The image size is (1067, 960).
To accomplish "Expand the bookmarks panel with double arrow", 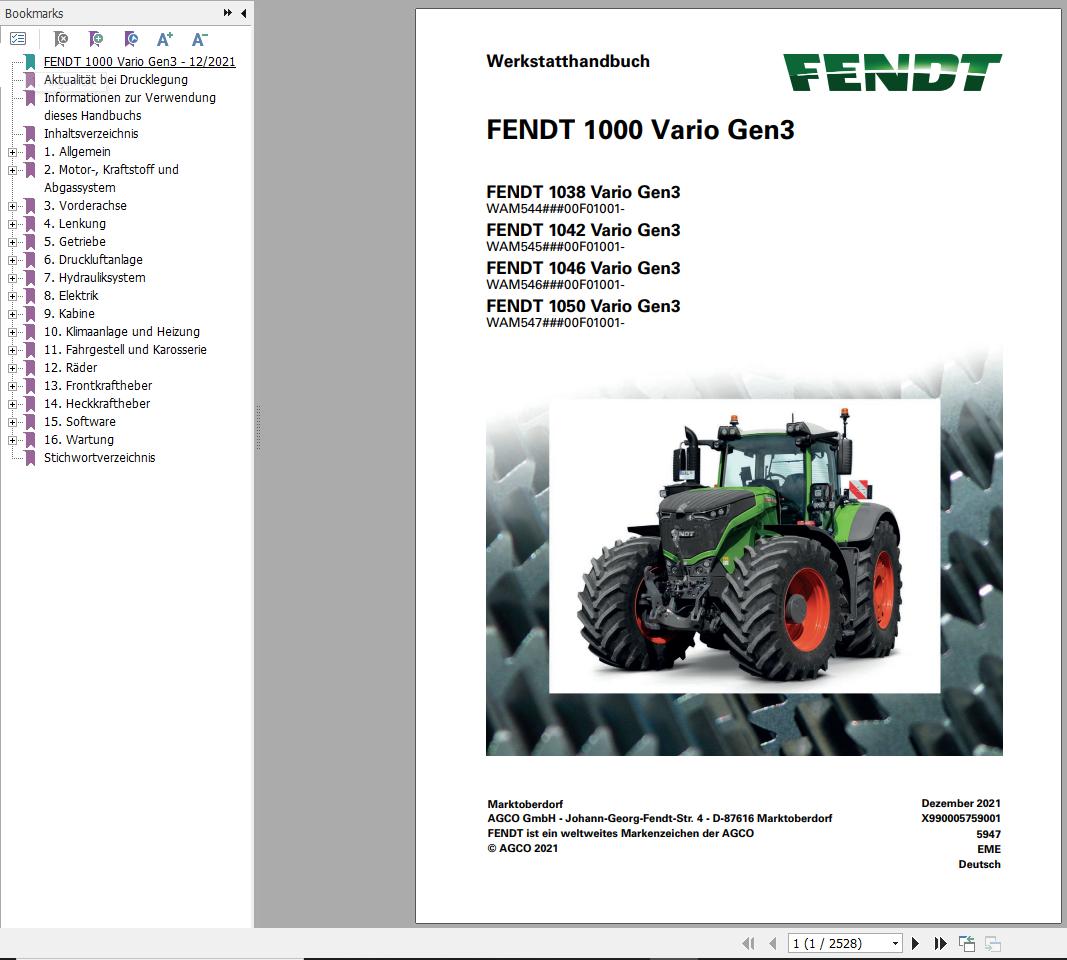I will pyautogui.click(x=227, y=13).
